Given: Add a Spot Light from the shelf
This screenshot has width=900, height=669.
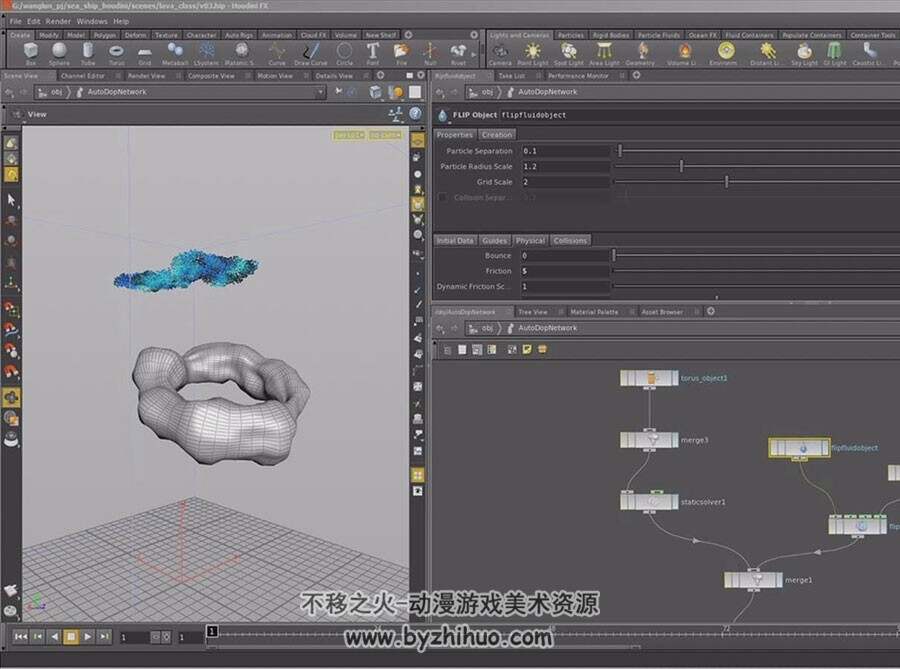Looking at the screenshot, I should tap(569, 54).
